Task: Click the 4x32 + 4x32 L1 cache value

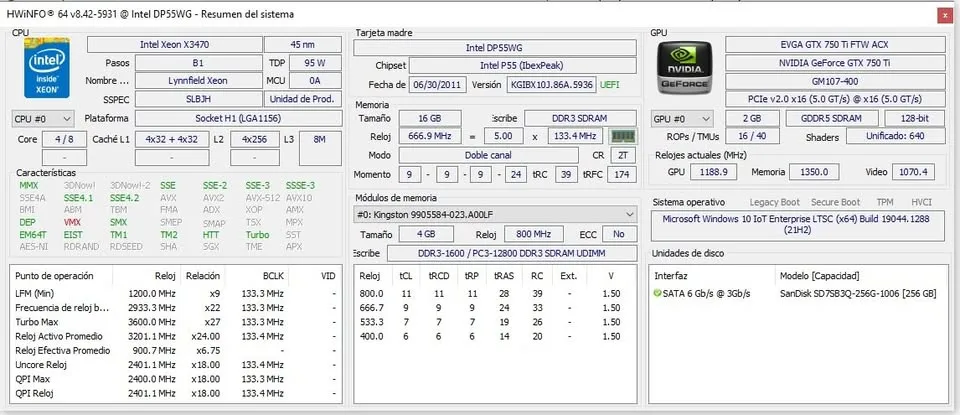Action: (171, 140)
